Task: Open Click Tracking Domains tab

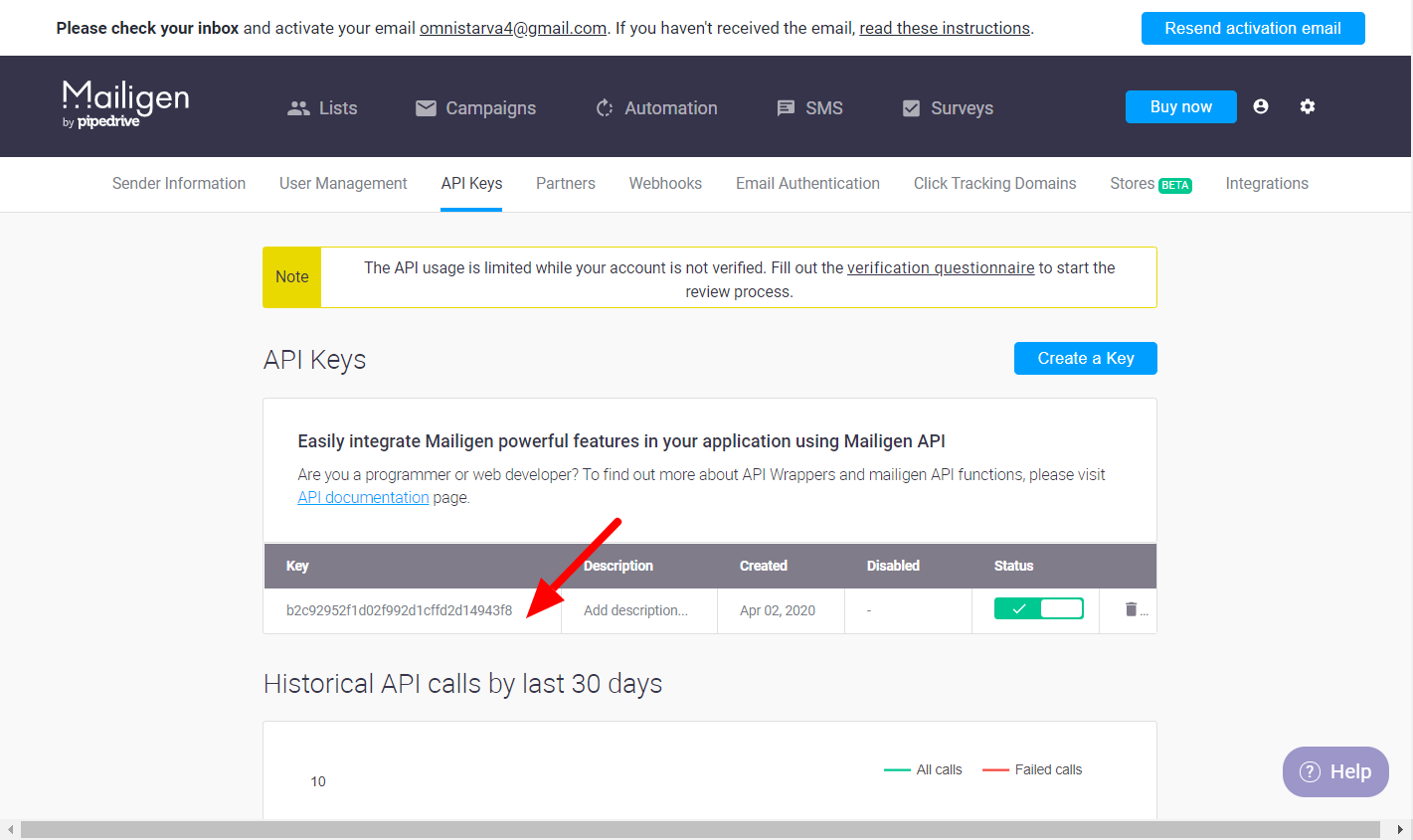Action: [994, 184]
